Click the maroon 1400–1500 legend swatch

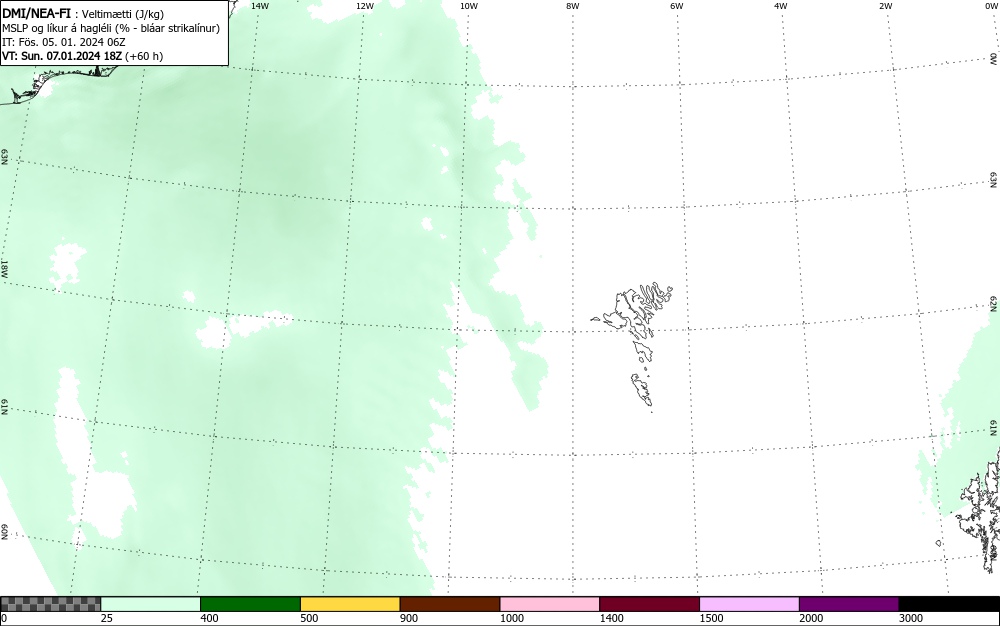point(649,604)
